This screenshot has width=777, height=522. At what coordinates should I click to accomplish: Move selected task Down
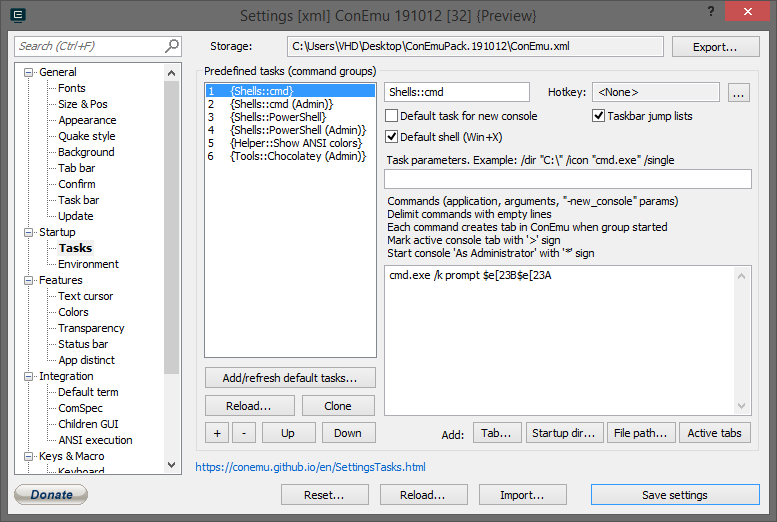348,433
